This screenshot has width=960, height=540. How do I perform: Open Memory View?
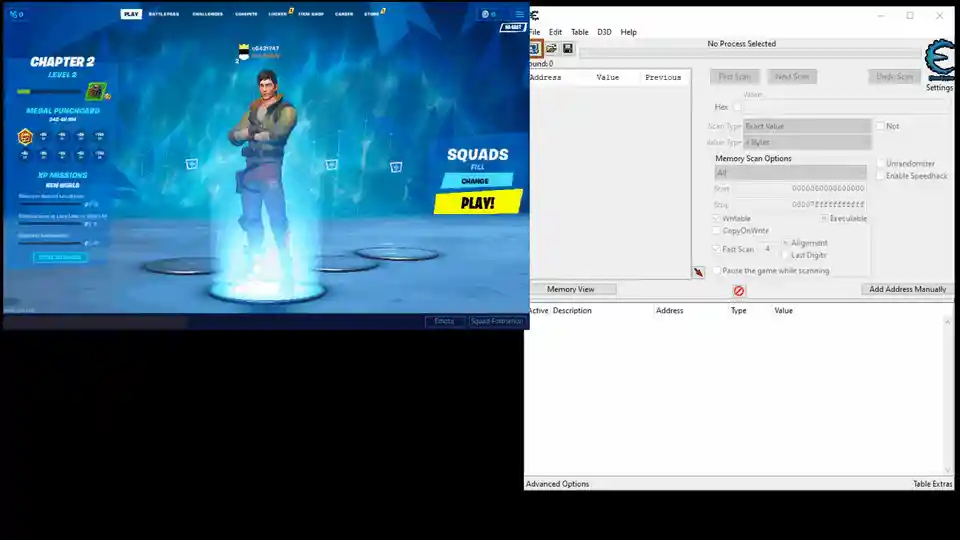[571, 289]
